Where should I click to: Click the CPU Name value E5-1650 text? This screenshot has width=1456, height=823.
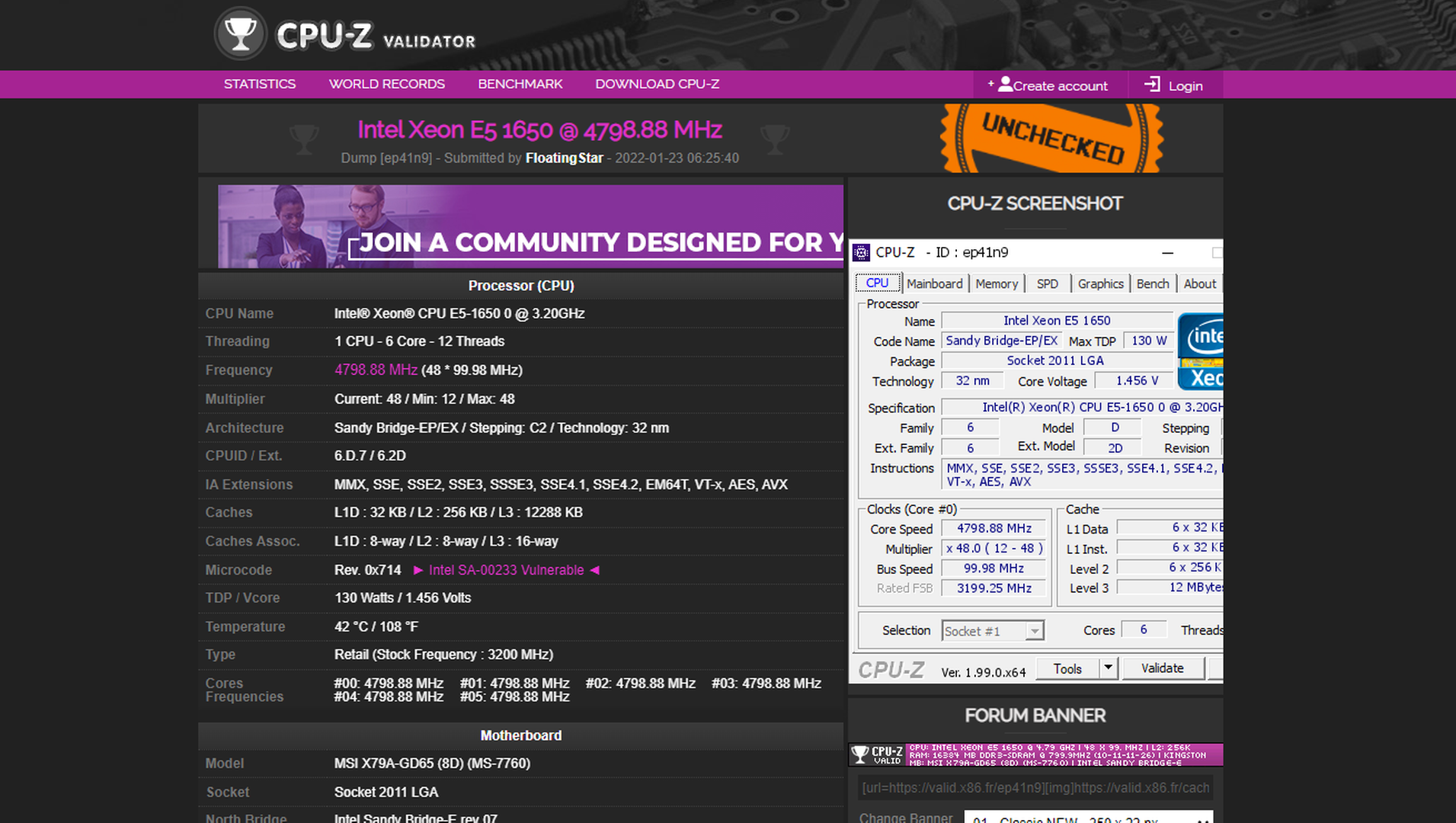(459, 313)
